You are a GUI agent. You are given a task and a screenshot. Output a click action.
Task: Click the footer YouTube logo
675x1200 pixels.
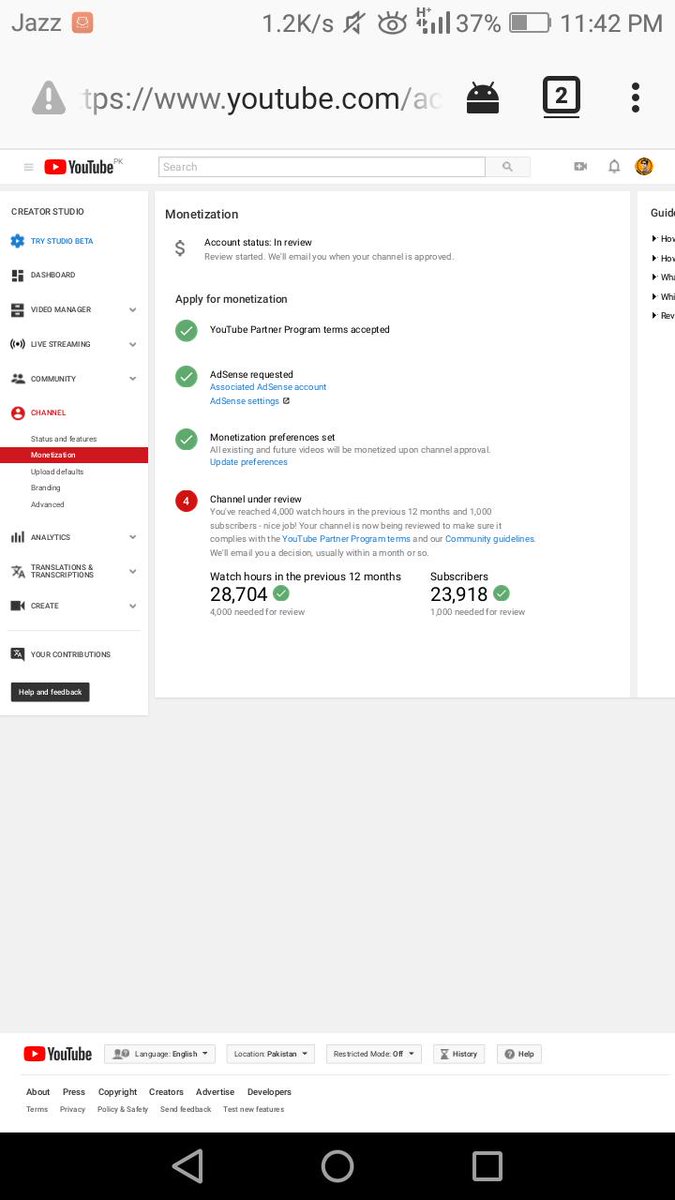click(57, 1054)
